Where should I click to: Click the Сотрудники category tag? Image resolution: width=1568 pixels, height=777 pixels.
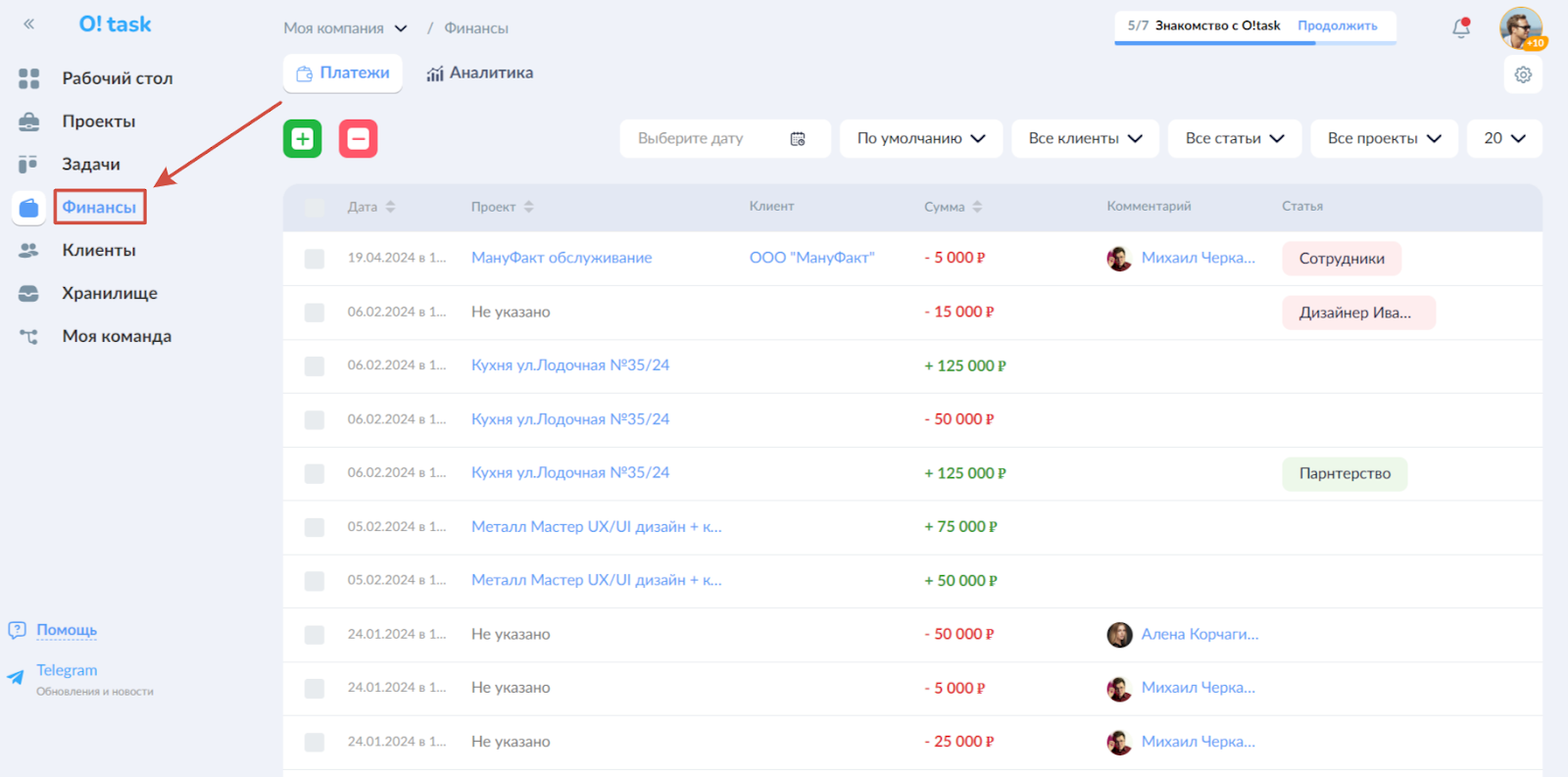pos(1342,259)
